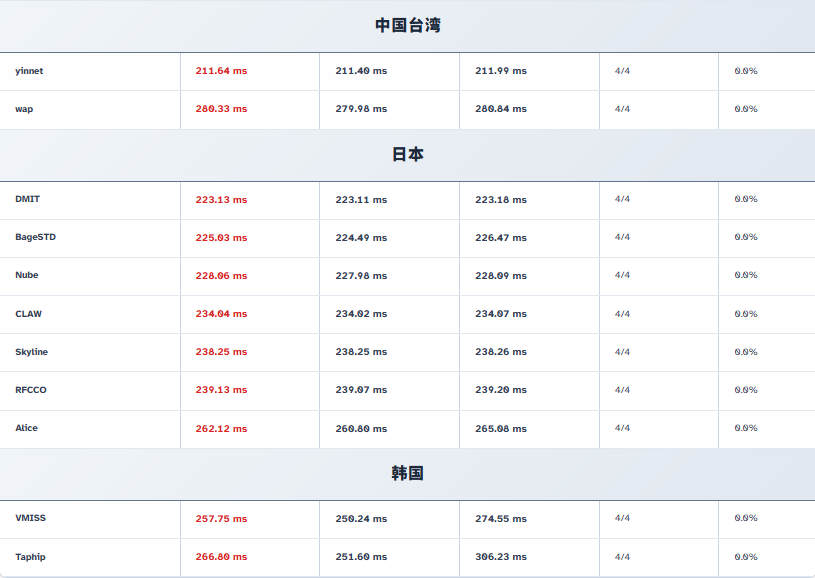Viewport: 815px width, 578px height.
Task: Click the red 280.33 ms wap latency
Action: [221, 109]
